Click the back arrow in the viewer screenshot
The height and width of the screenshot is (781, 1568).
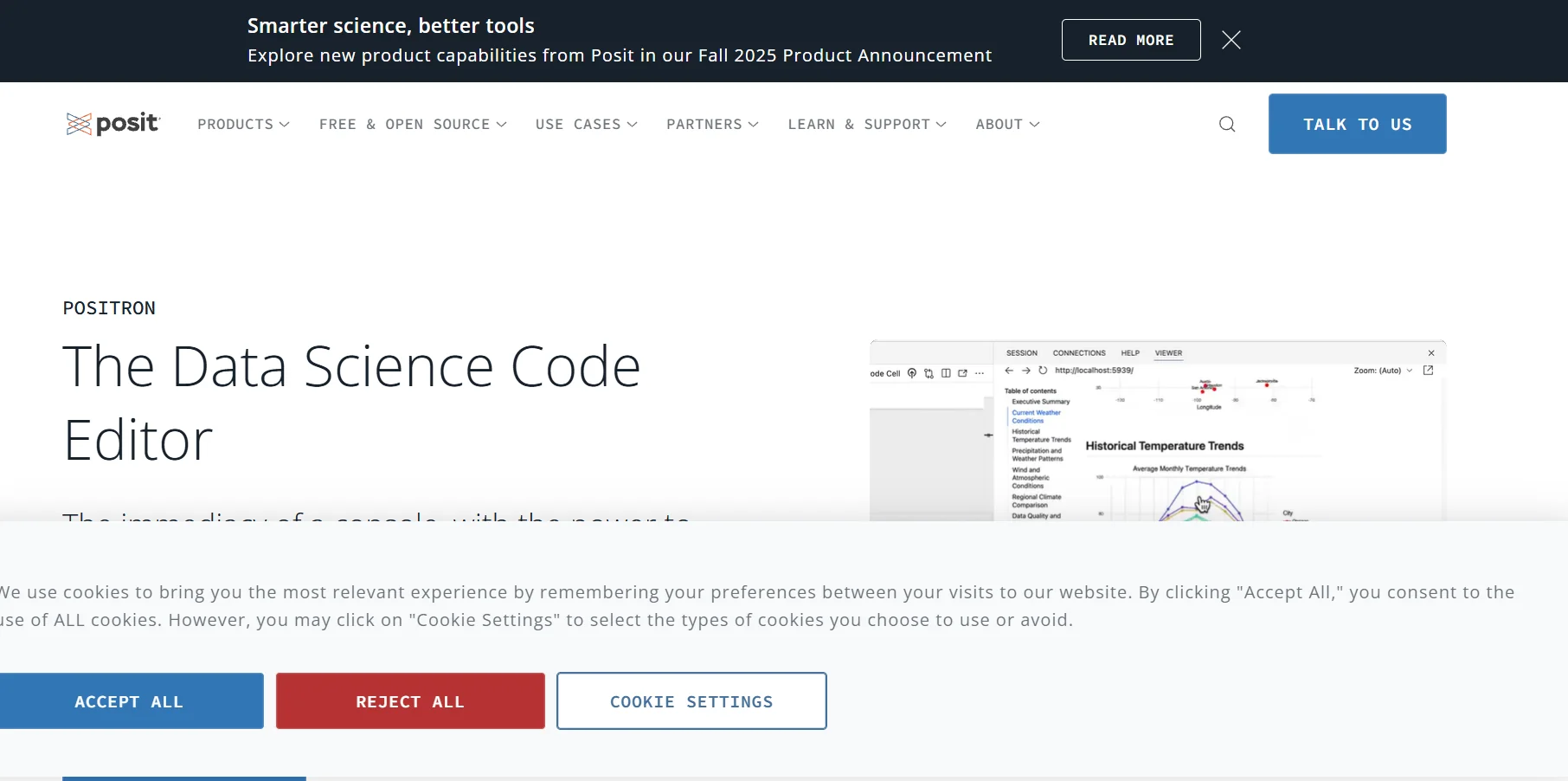coord(1009,370)
